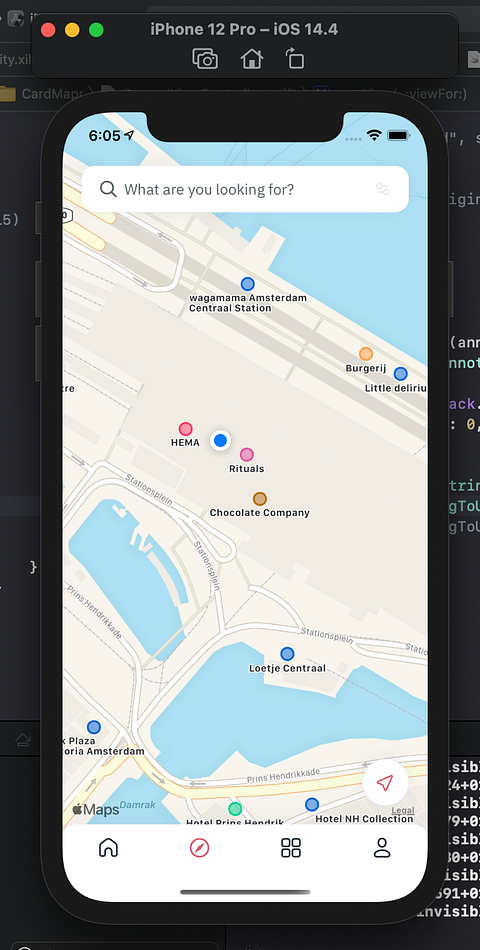Tap the pink HEMA map marker
The image size is (480, 950).
pyautogui.click(x=185, y=429)
